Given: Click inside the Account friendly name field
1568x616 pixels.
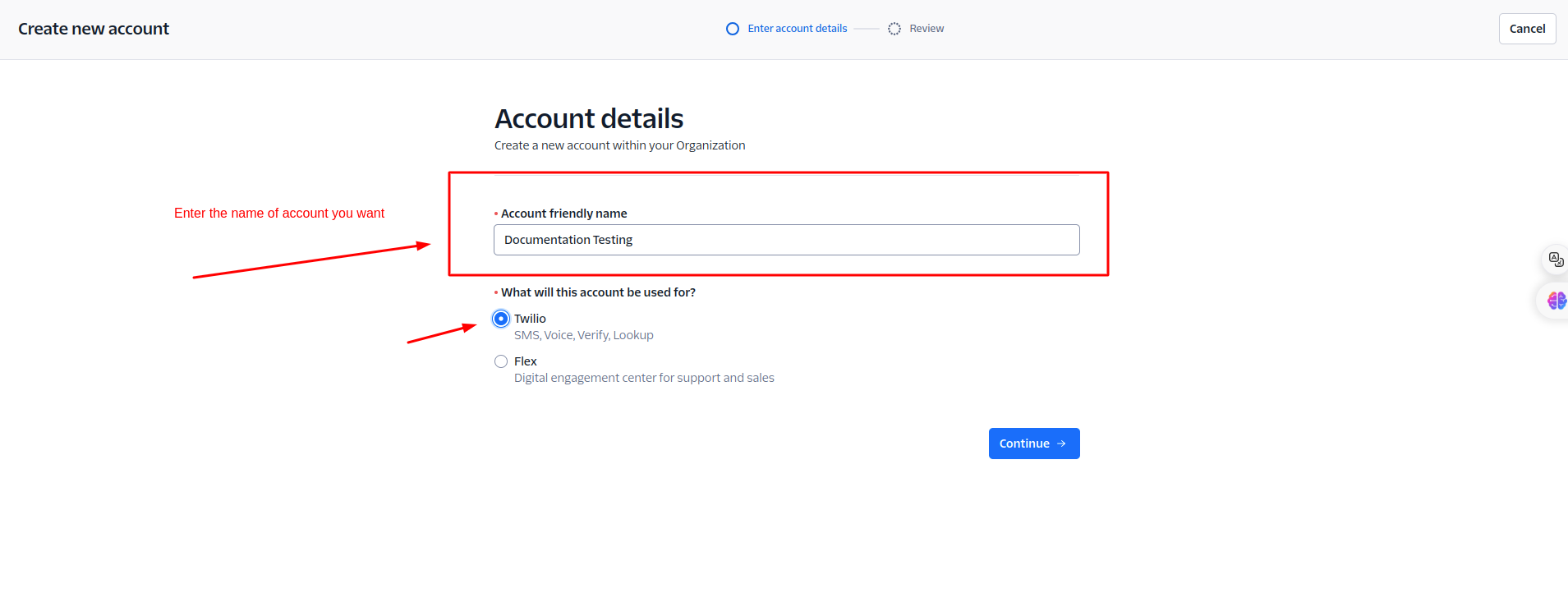Looking at the screenshot, I should click(786, 239).
